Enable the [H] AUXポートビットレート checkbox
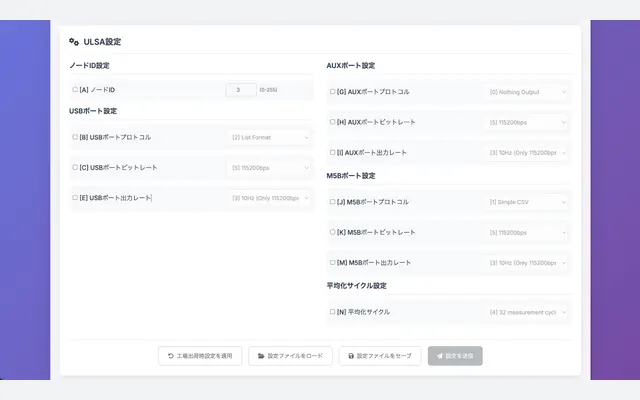This screenshot has width=640, height=400. (x=332, y=122)
